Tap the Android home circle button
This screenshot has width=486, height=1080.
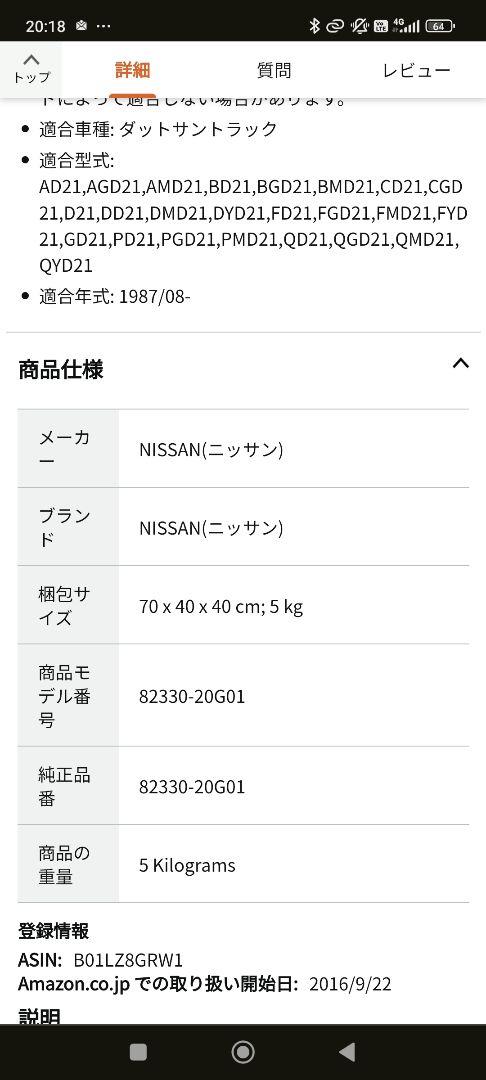point(243,1052)
